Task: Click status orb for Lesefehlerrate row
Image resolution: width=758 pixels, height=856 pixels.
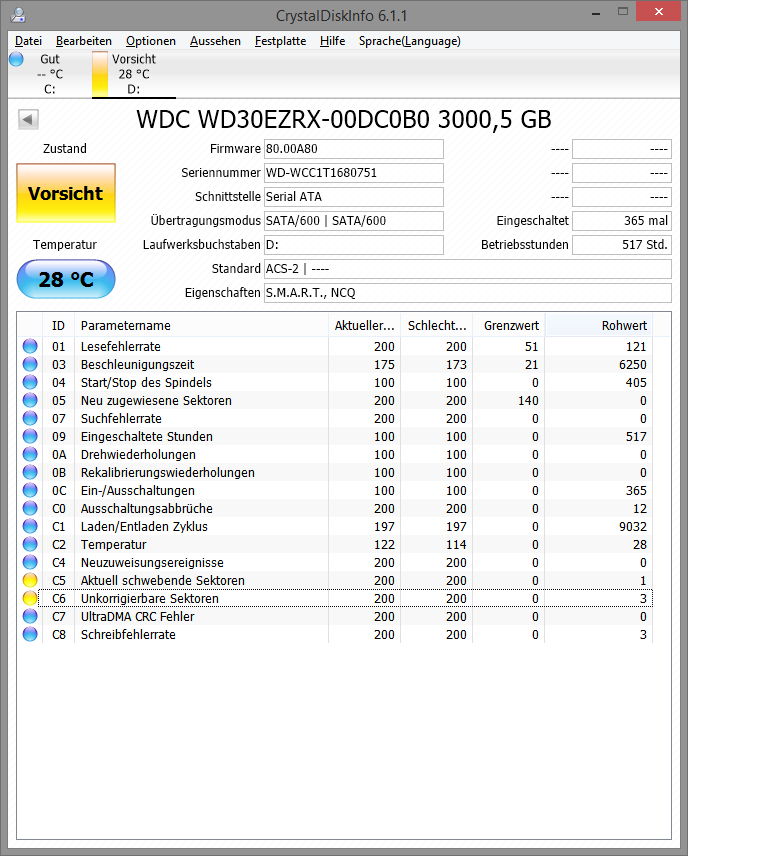Action: click(30, 346)
